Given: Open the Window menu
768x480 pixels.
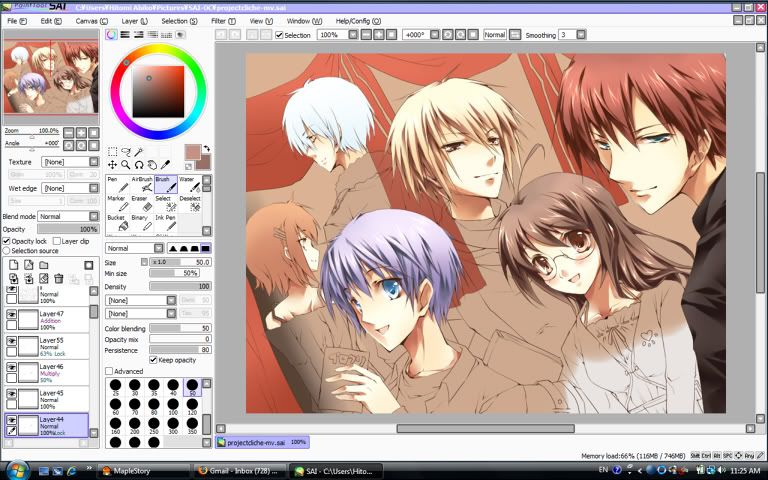Looking at the screenshot, I should 304,21.
